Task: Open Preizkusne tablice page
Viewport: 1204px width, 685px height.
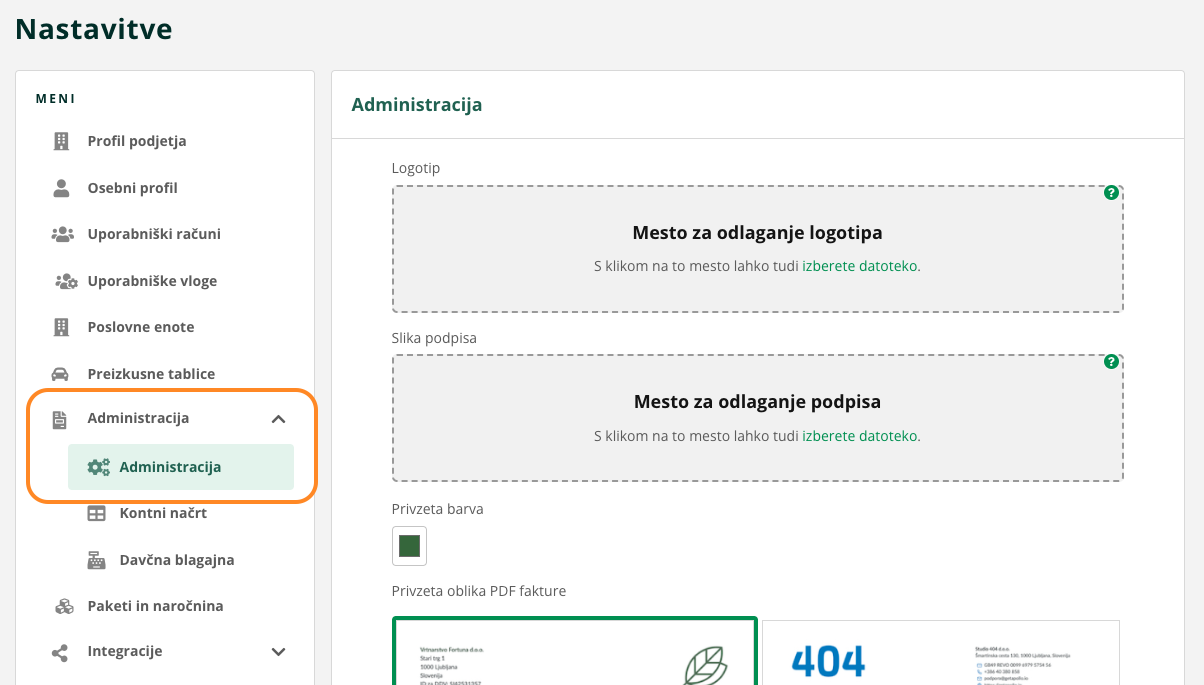Action: pos(151,374)
